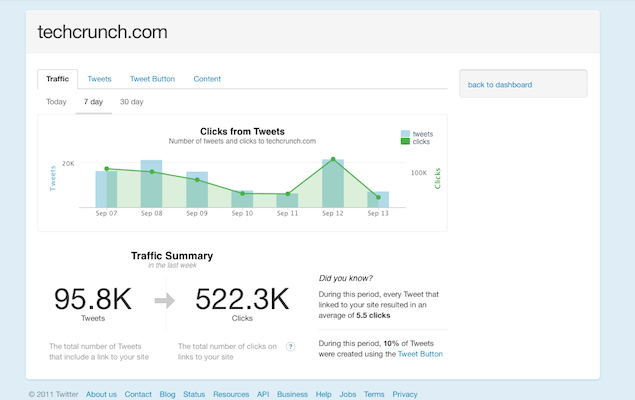Click the tweets blue legend swatch

405,134
